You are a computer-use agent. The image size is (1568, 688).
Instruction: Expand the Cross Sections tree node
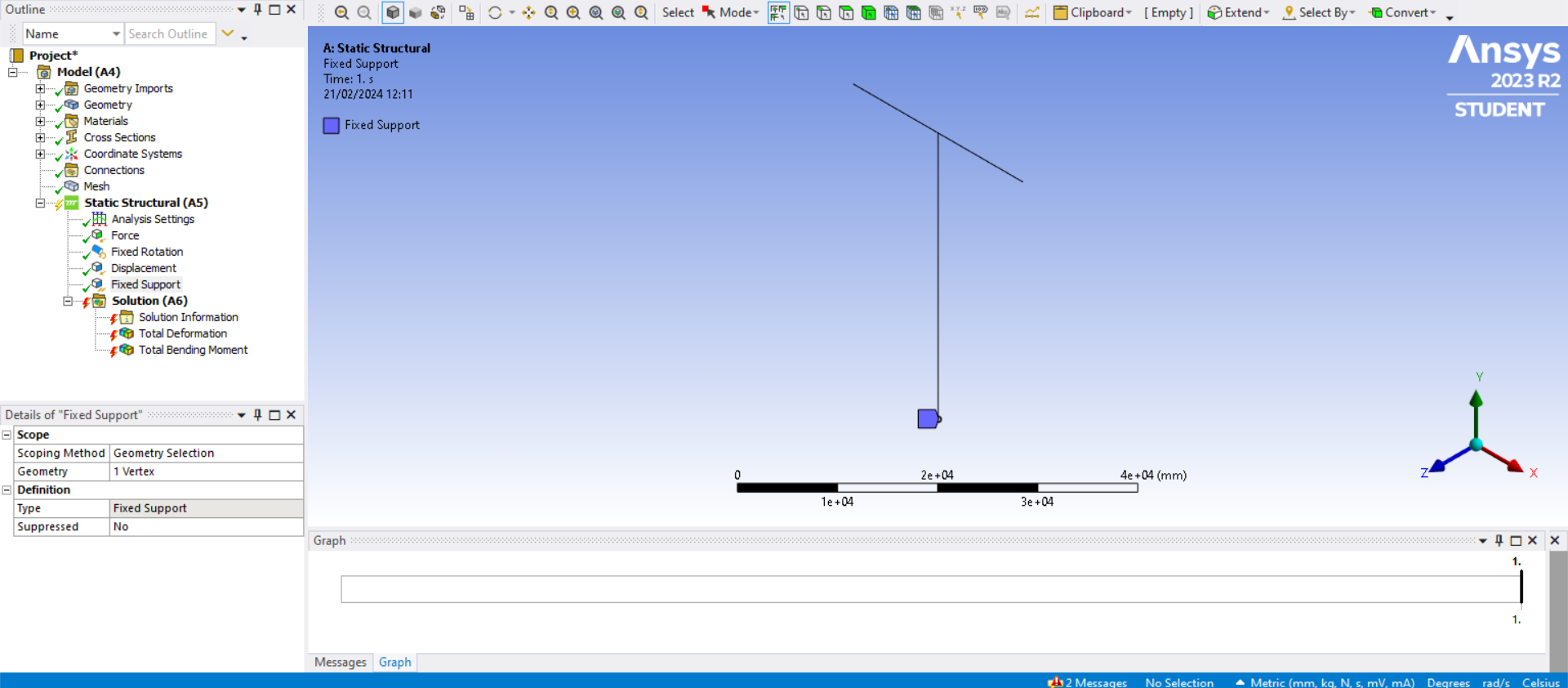pos(40,137)
